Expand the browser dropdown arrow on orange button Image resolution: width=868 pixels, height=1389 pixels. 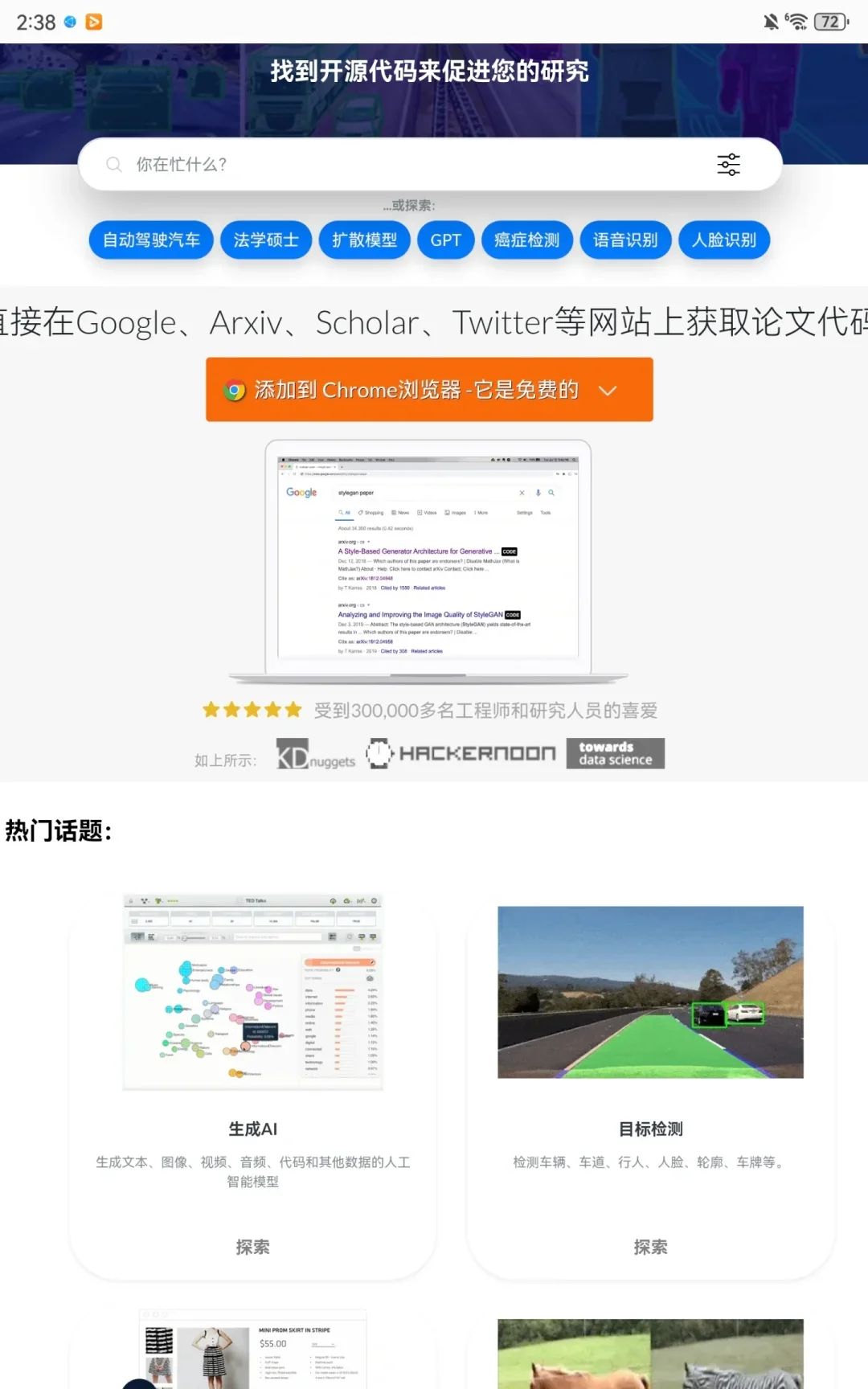point(608,391)
